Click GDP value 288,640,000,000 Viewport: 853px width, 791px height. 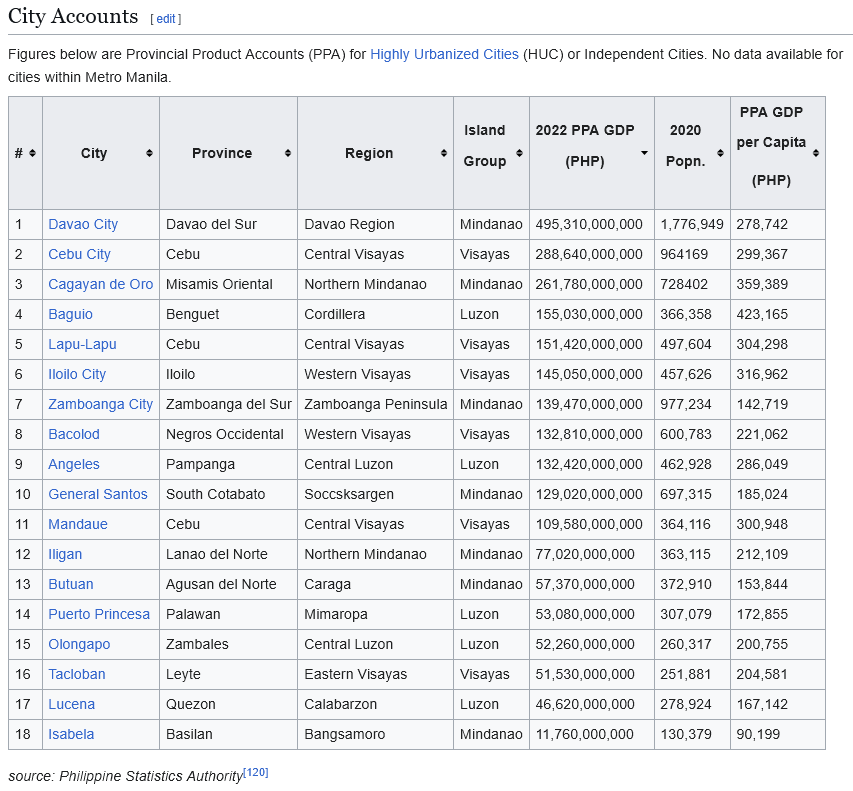pyautogui.click(x=589, y=254)
